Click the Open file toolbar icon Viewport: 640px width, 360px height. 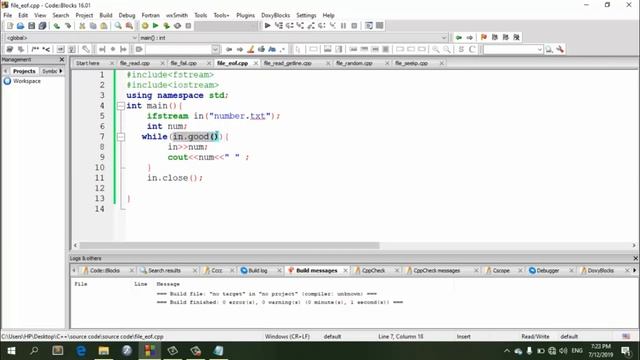click(x=20, y=26)
